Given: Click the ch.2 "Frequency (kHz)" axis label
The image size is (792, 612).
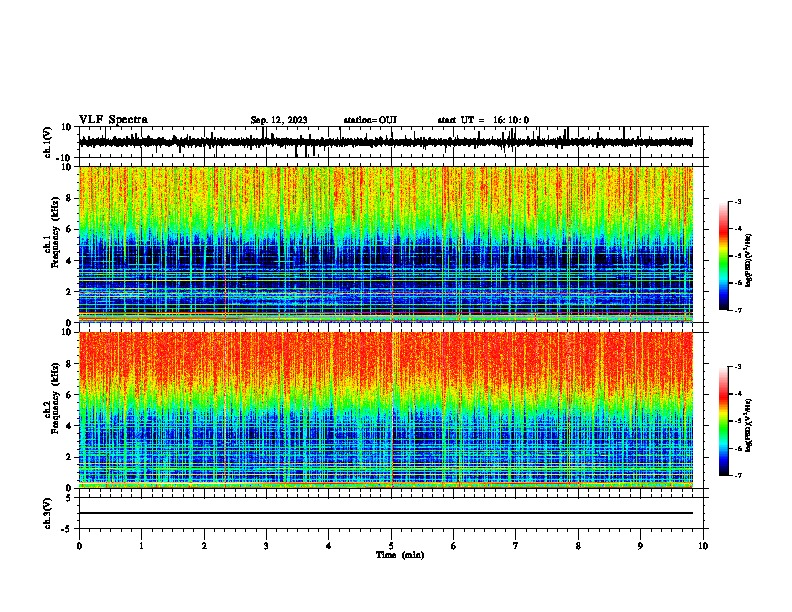Looking at the screenshot, I should coord(55,398).
